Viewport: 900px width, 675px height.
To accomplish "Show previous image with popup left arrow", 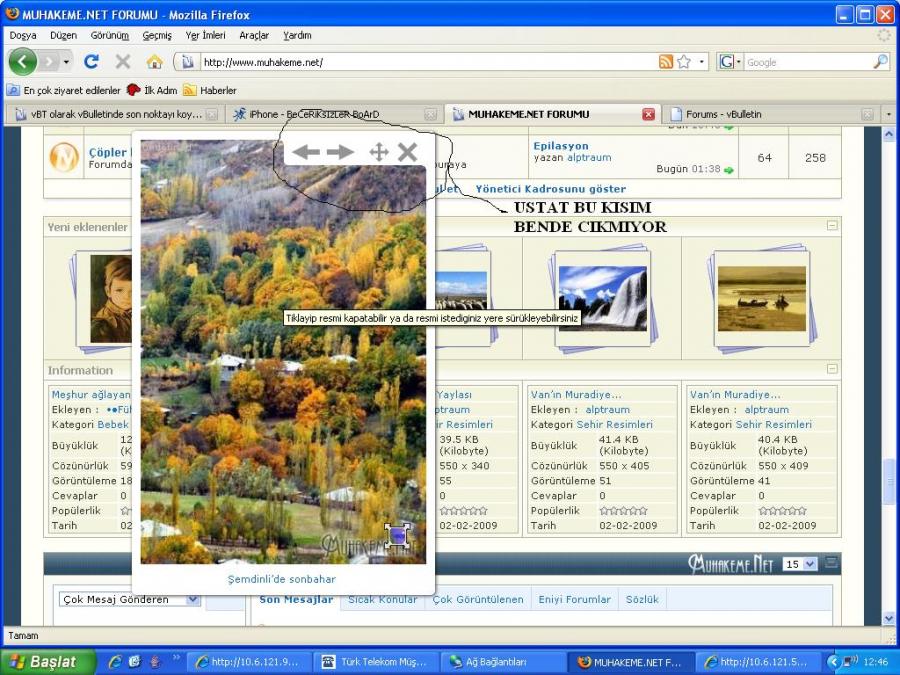I will point(306,152).
